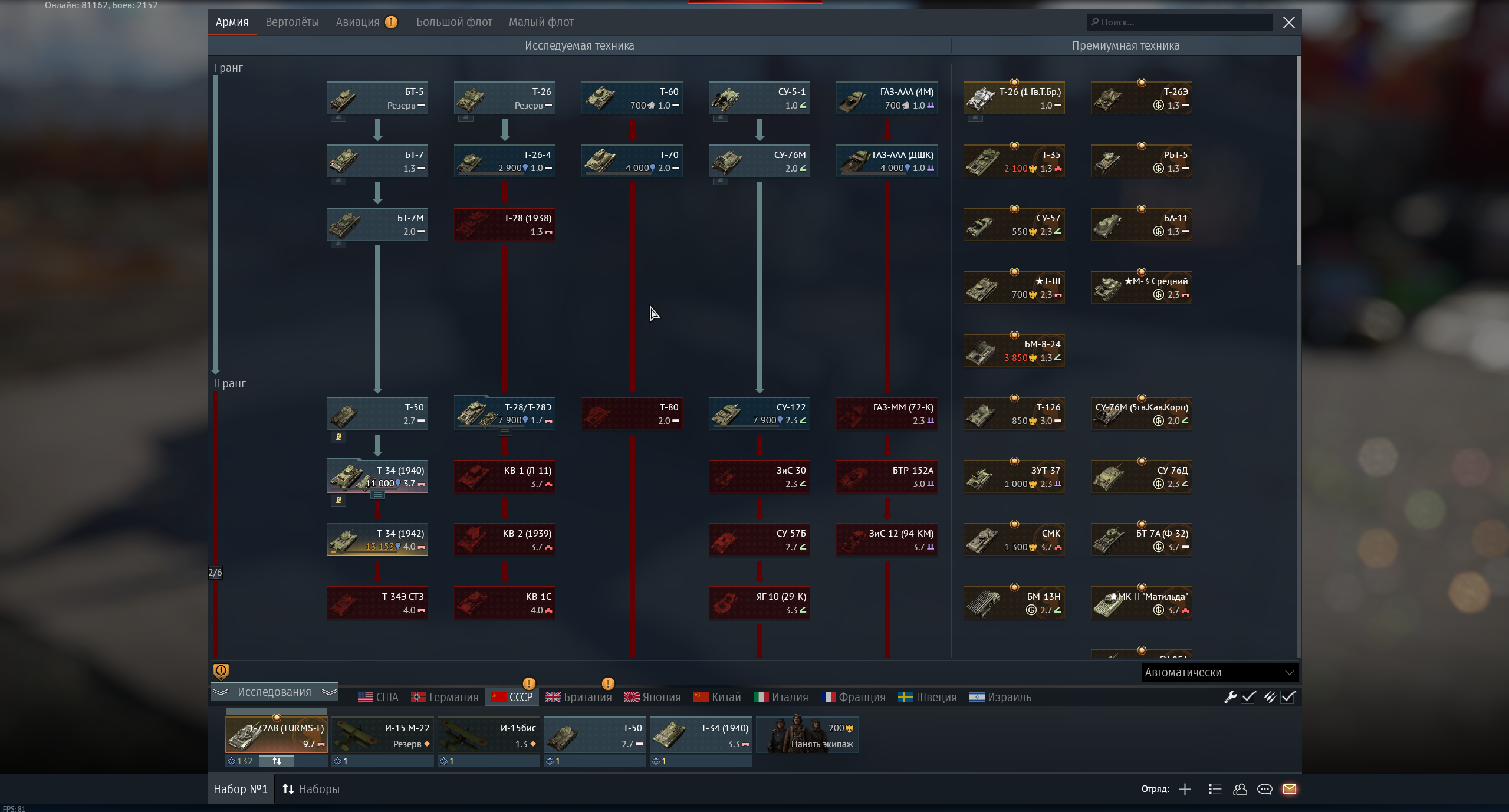This screenshot has height=812, width=1509.
Task: Click the premium Т-35 vehicle card
Action: tap(1014, 161)
